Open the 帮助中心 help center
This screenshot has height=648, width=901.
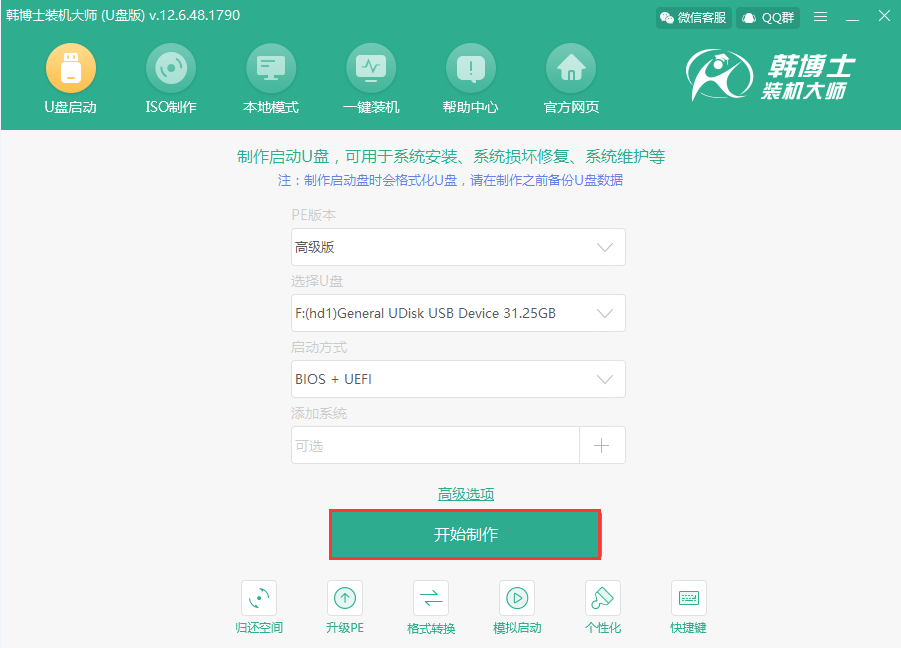coord(470,69)
